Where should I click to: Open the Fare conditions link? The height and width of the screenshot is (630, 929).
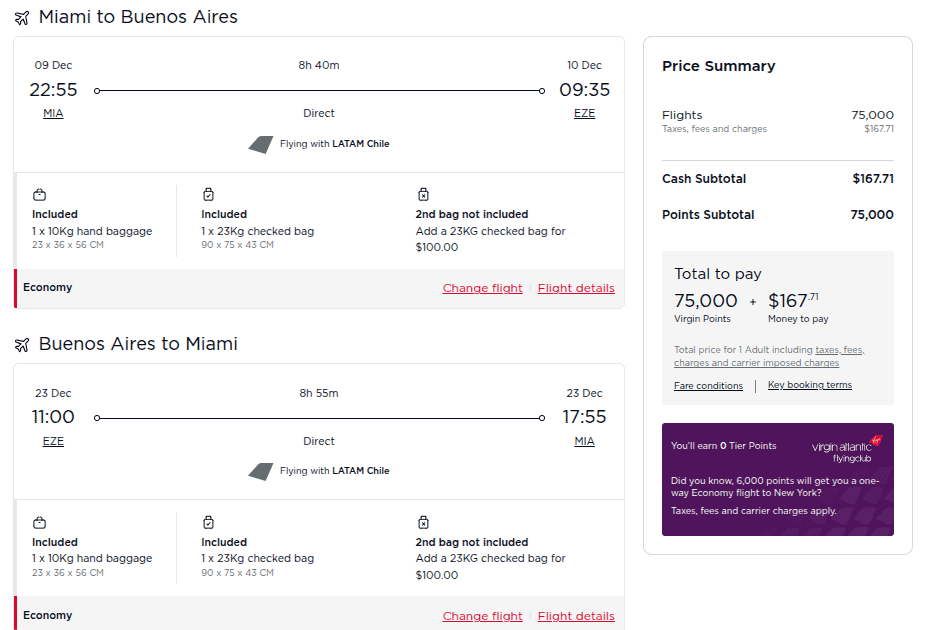point(708,385)
